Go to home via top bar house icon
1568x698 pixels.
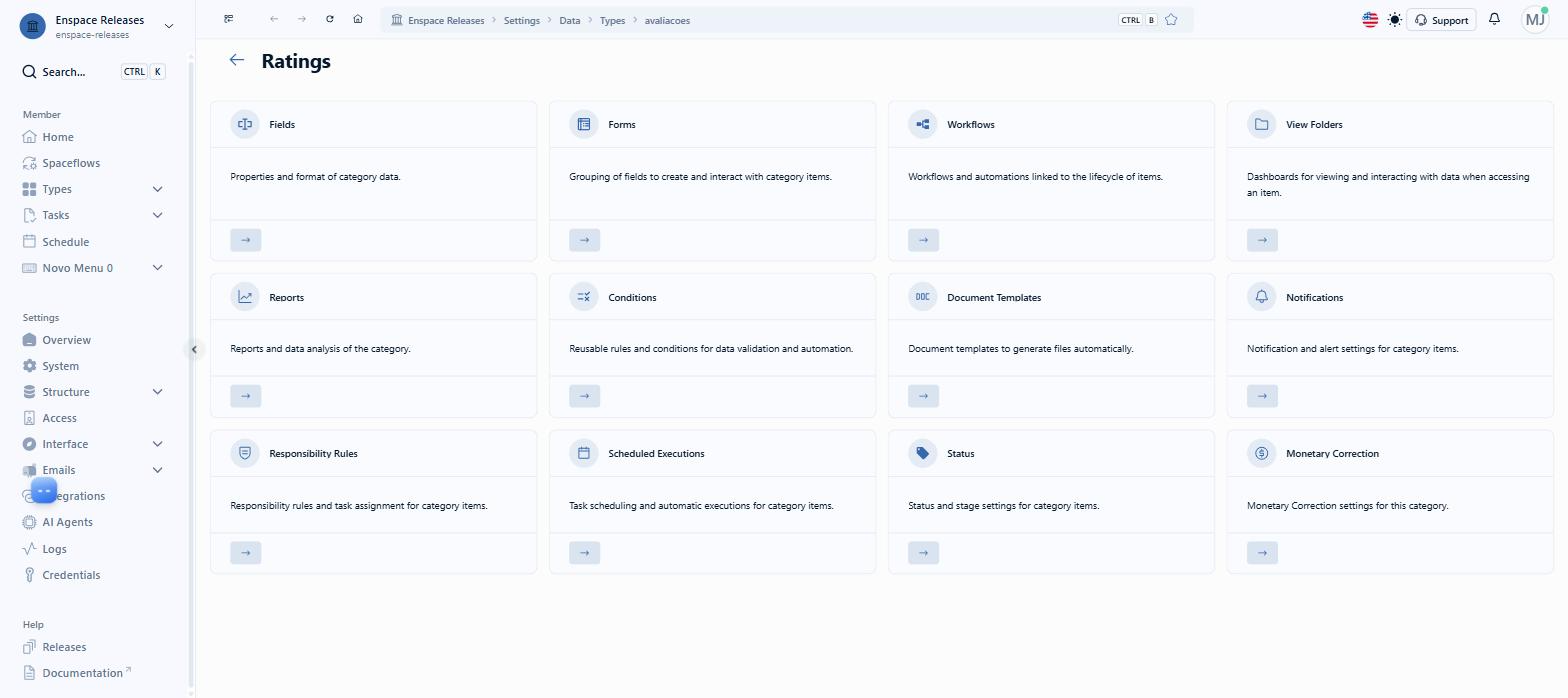click(358, 19)
